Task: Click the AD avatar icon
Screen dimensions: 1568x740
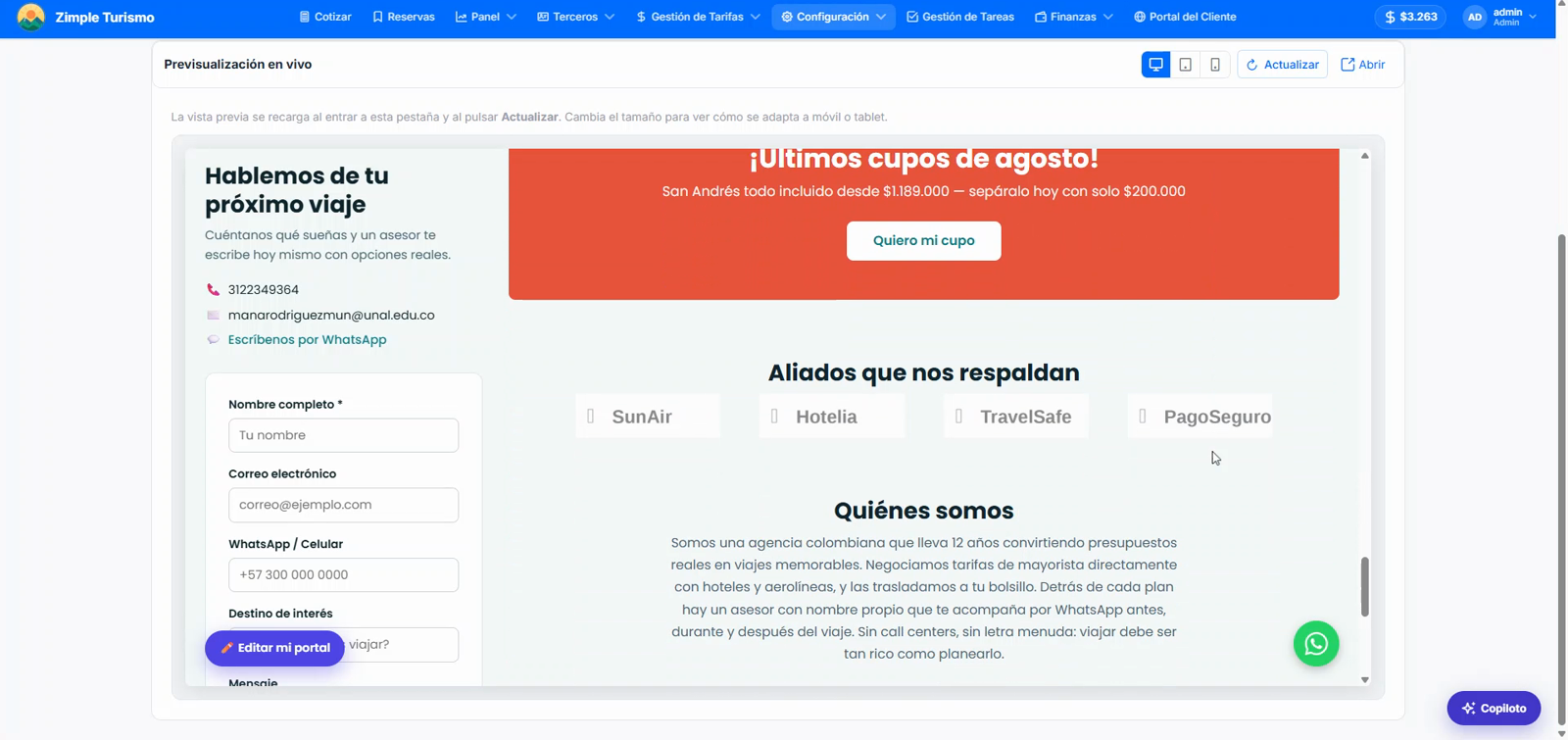Action: [x=1474, y=17]
